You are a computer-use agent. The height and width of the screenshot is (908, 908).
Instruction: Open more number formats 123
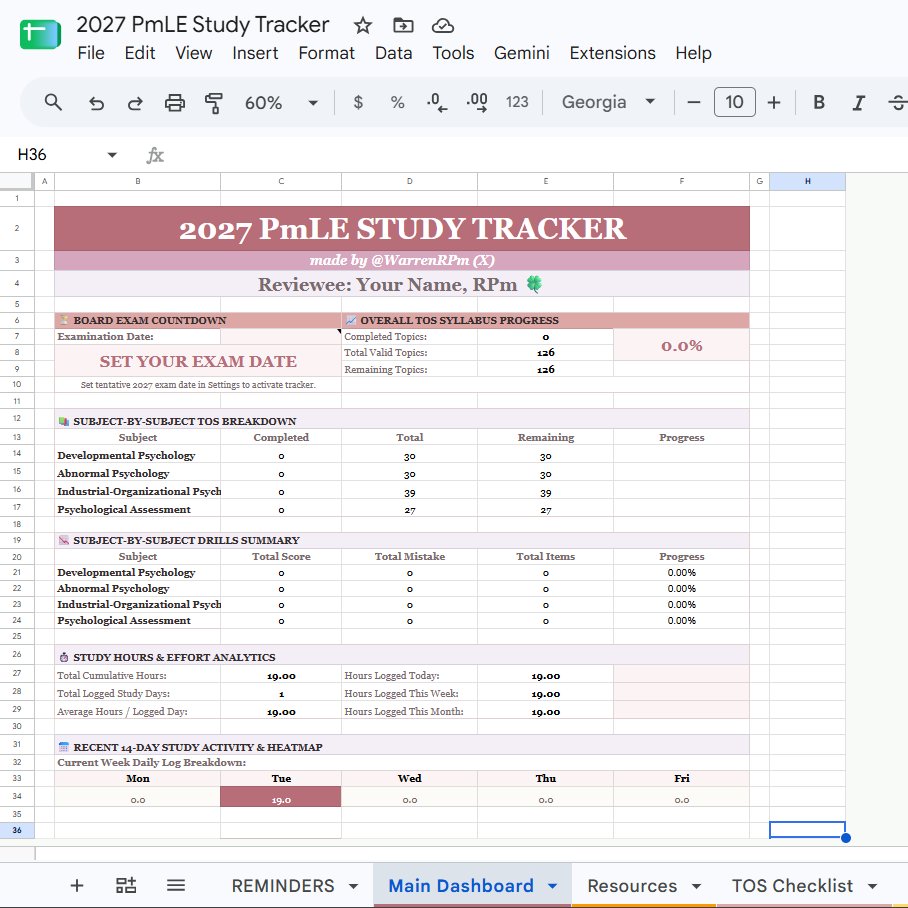point(517,102)
